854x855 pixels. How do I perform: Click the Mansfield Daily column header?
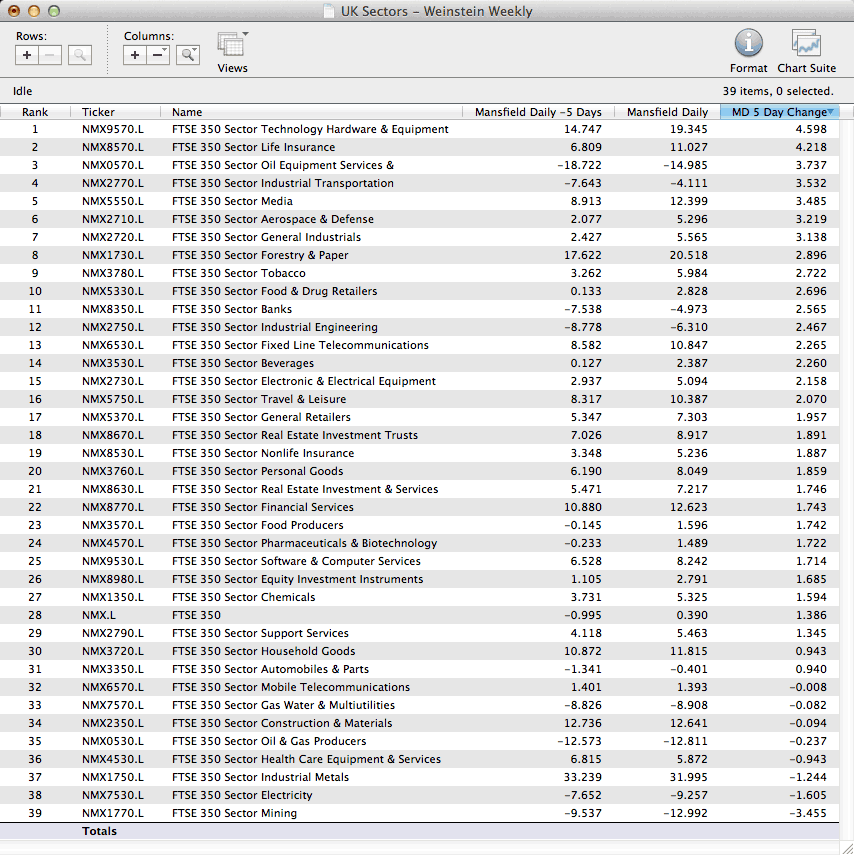[x=666, y=112]
